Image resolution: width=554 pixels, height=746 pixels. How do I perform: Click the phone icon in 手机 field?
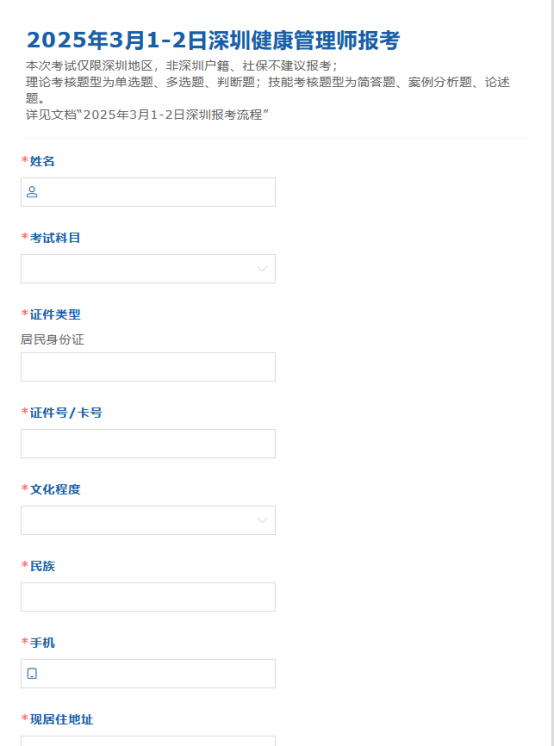click(x=32, y=674)
